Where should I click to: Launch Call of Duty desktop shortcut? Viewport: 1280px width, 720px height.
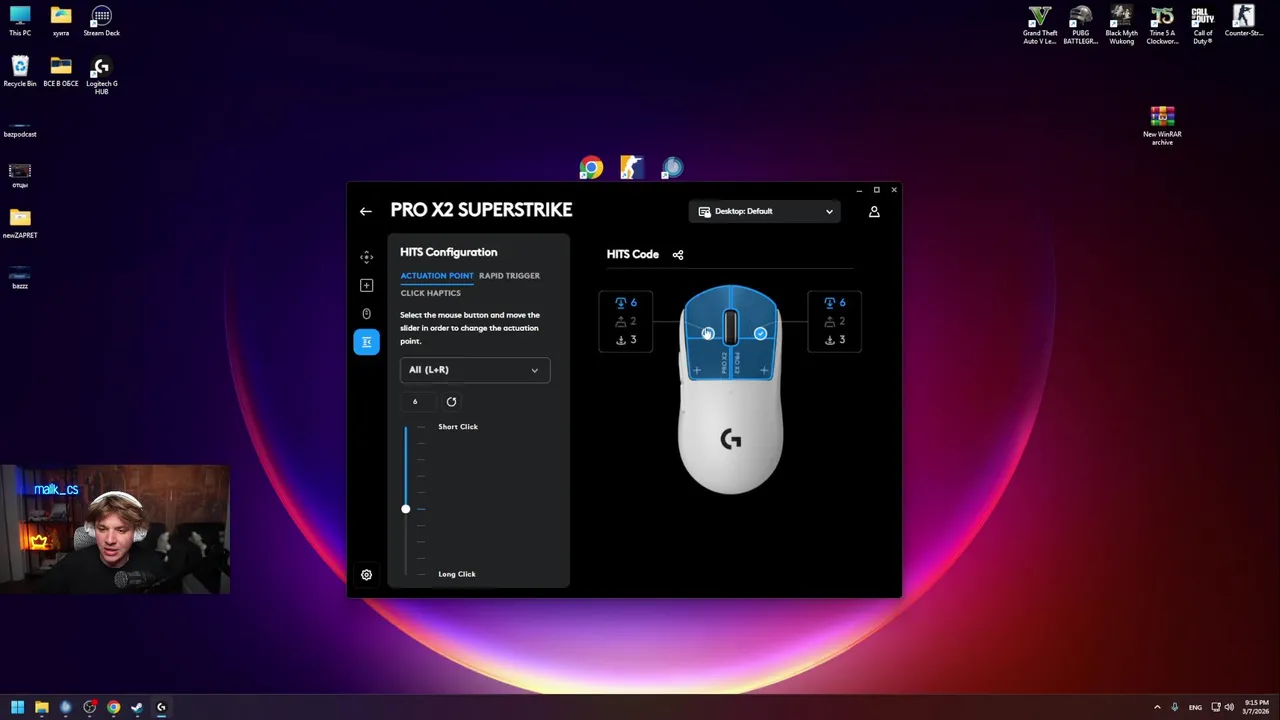(x=1203, y=25)
